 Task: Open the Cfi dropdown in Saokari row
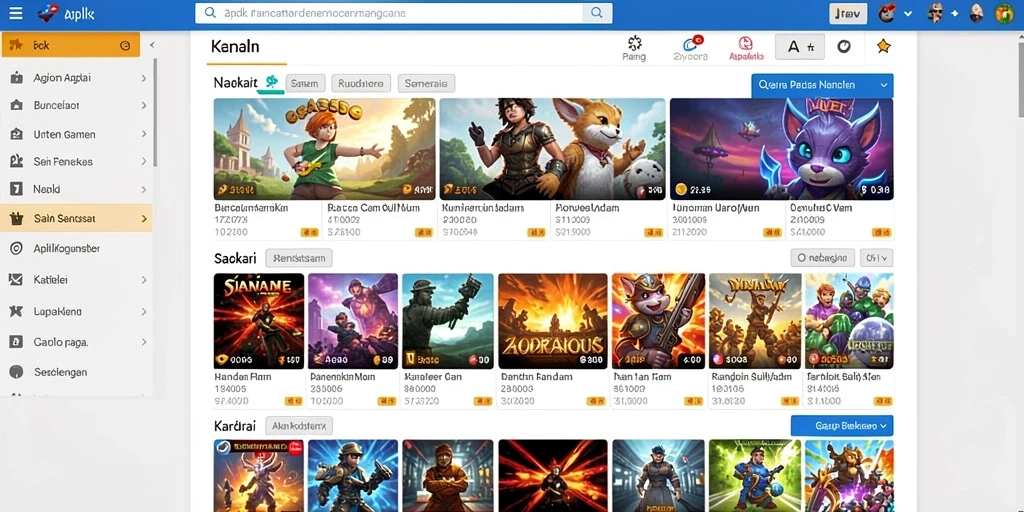876,258
